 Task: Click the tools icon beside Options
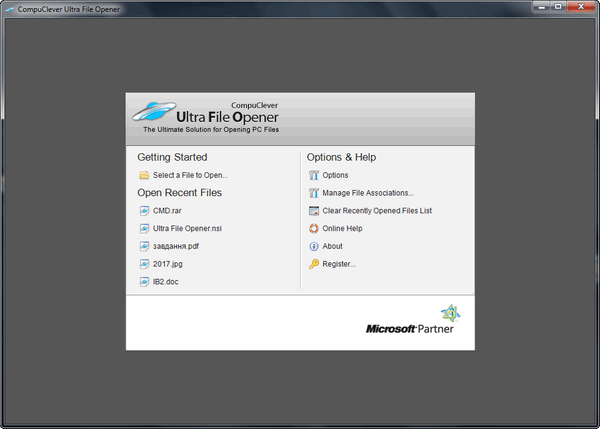(314, 175)
